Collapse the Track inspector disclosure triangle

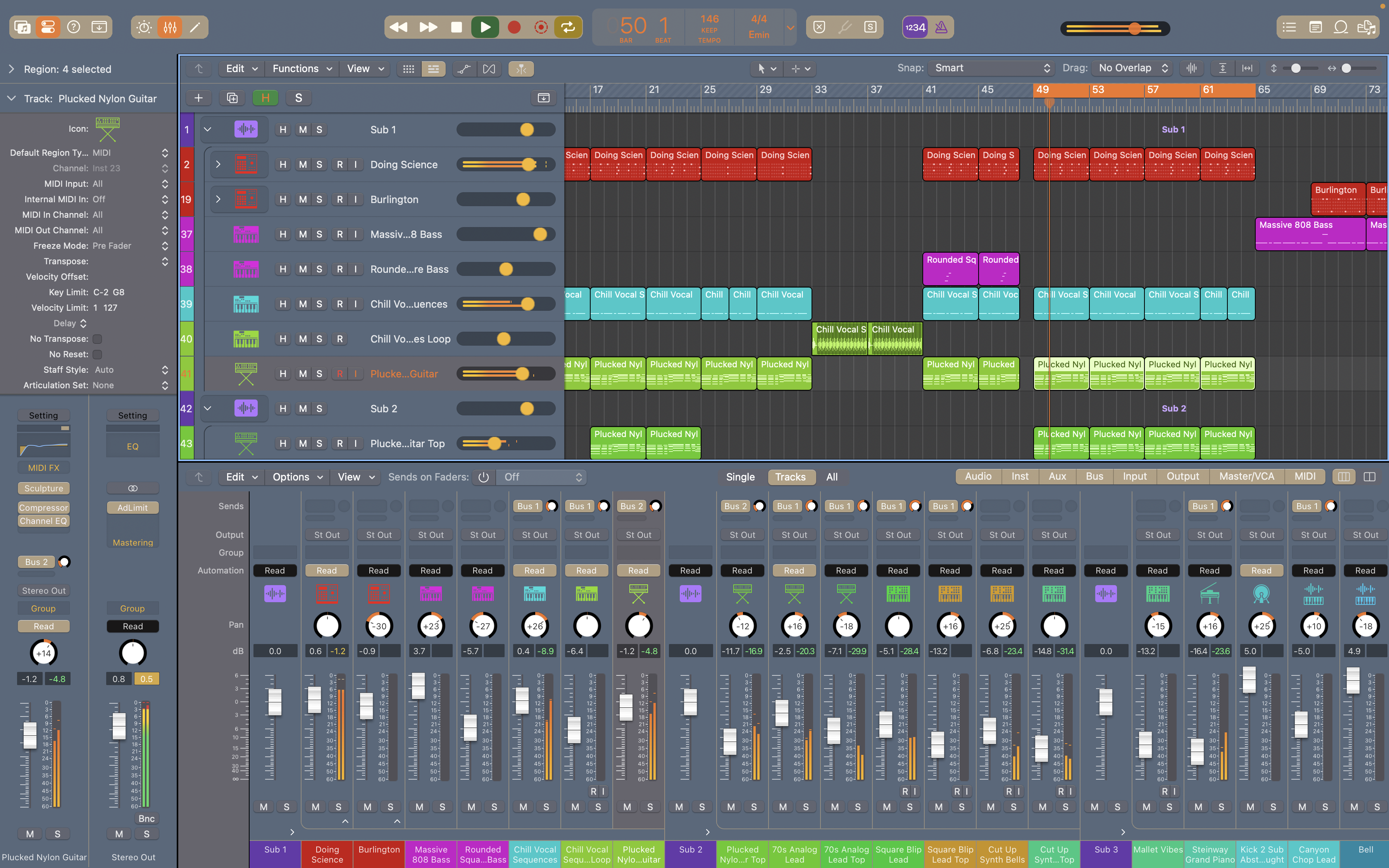pyautogui.click(x=12, y=99)
